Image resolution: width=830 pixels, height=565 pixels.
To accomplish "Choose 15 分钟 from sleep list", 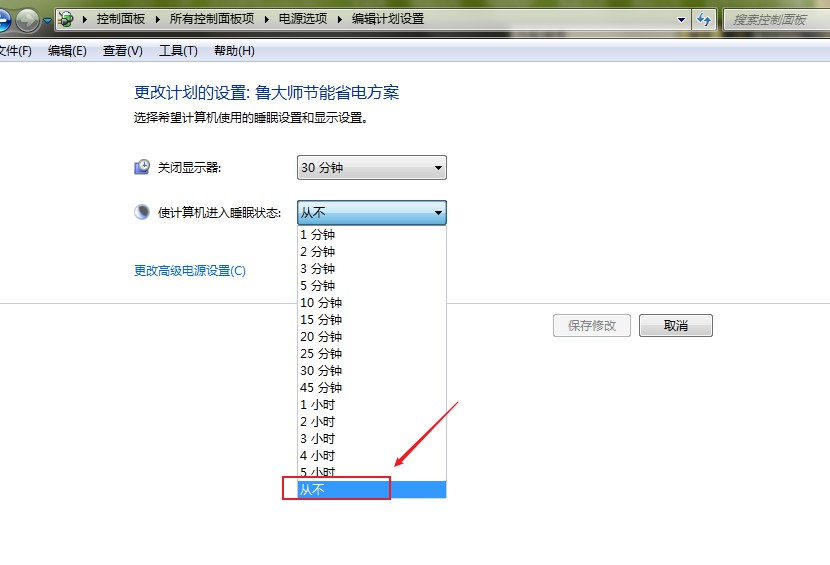I will (x=372, y=319).
